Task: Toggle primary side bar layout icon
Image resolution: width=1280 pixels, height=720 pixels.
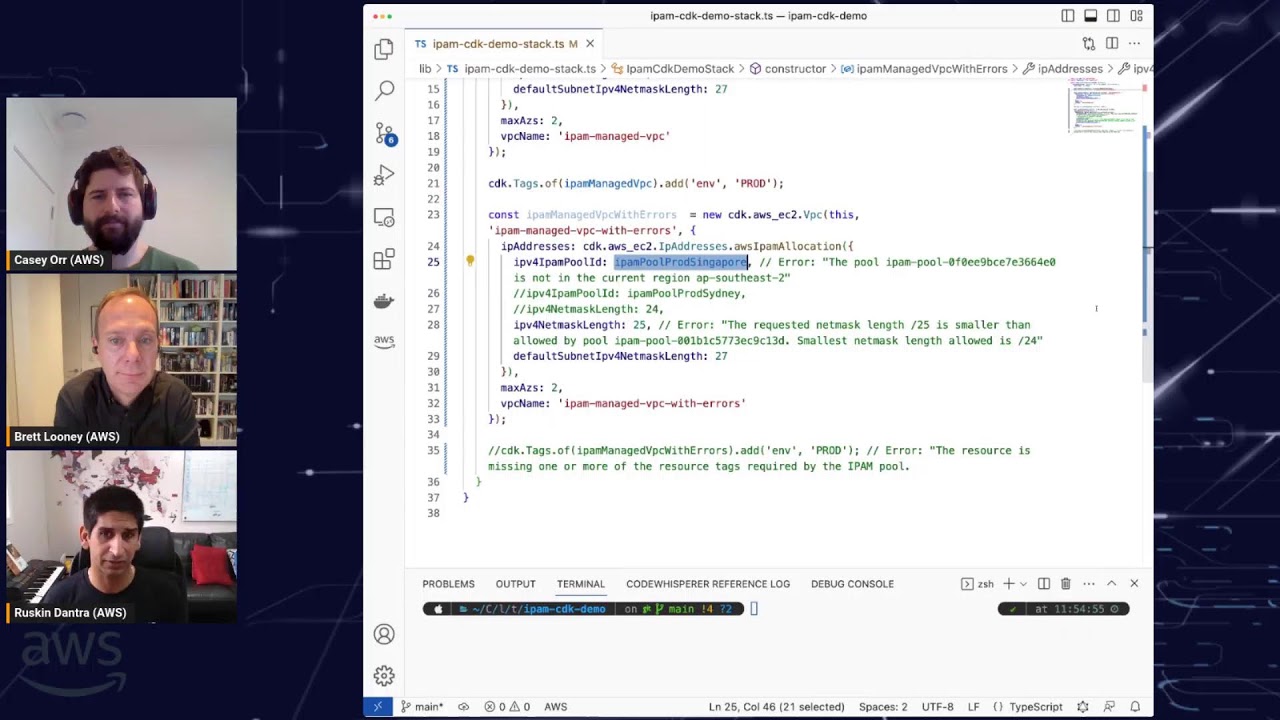Action: [x=1068, y=16]
